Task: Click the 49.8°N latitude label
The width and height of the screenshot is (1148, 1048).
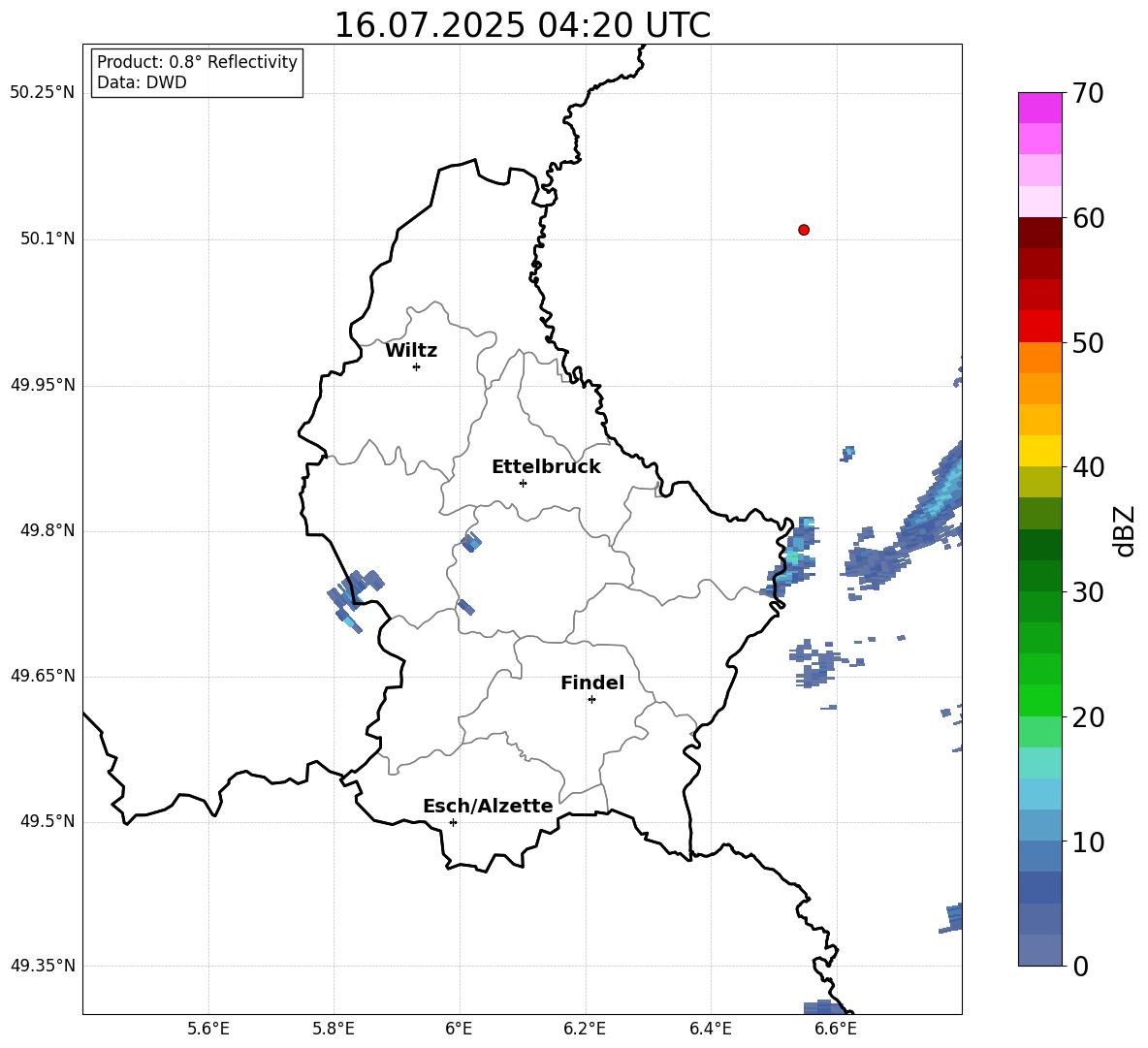Action: (48, 530)
